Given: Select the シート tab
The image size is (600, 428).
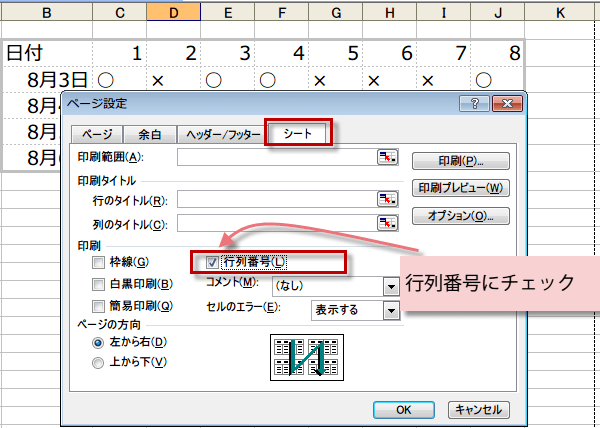Looking at the screenshot, I should (298, 132).
